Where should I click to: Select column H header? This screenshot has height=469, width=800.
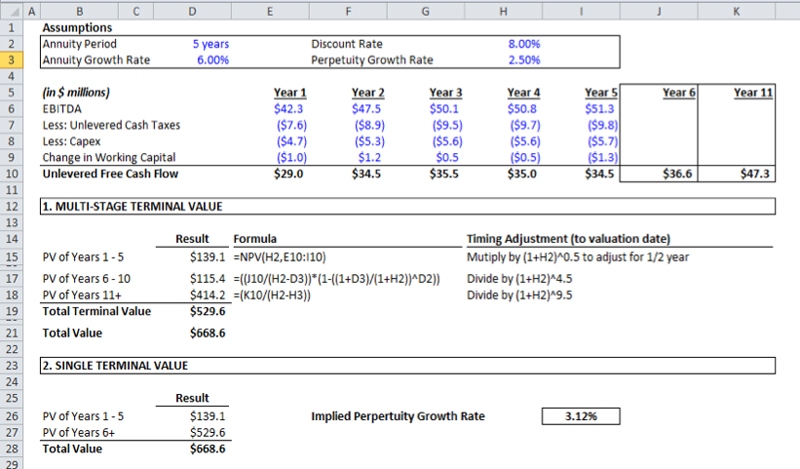click(x=502, y=10)
